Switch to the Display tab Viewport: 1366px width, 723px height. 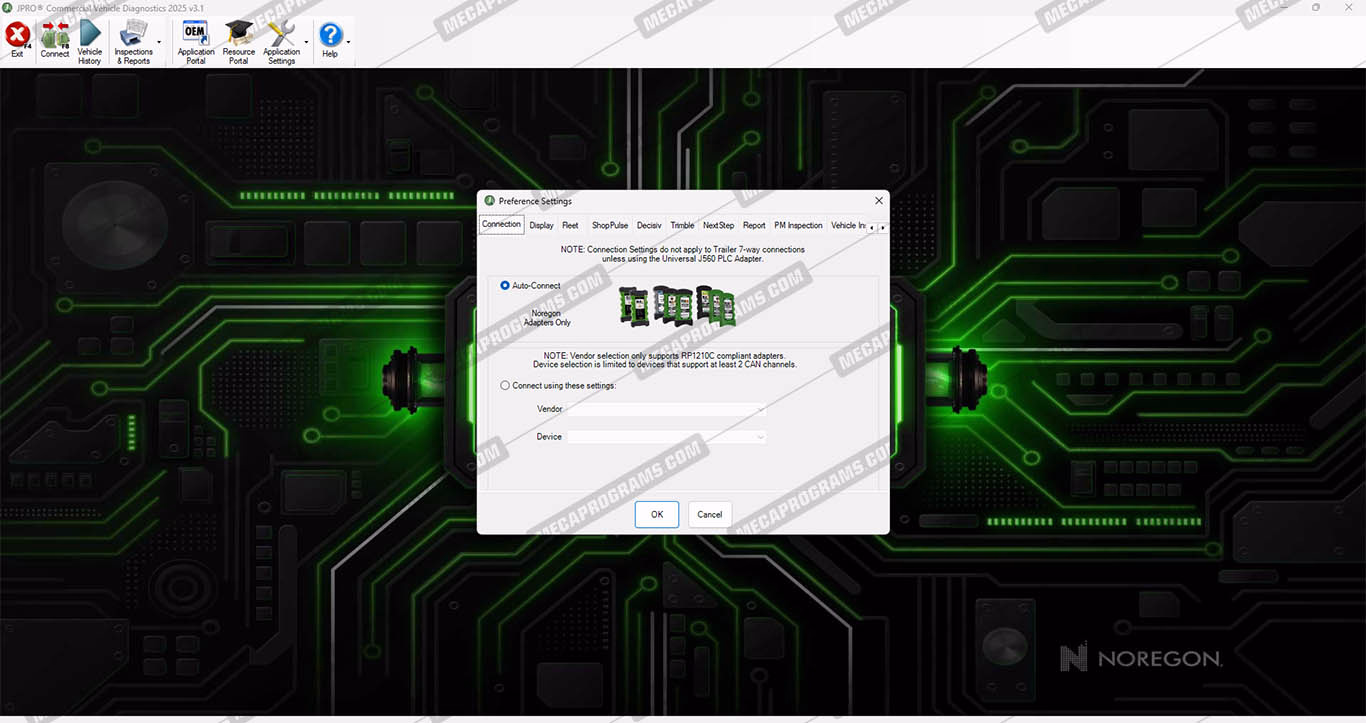(x=541, y=225)
